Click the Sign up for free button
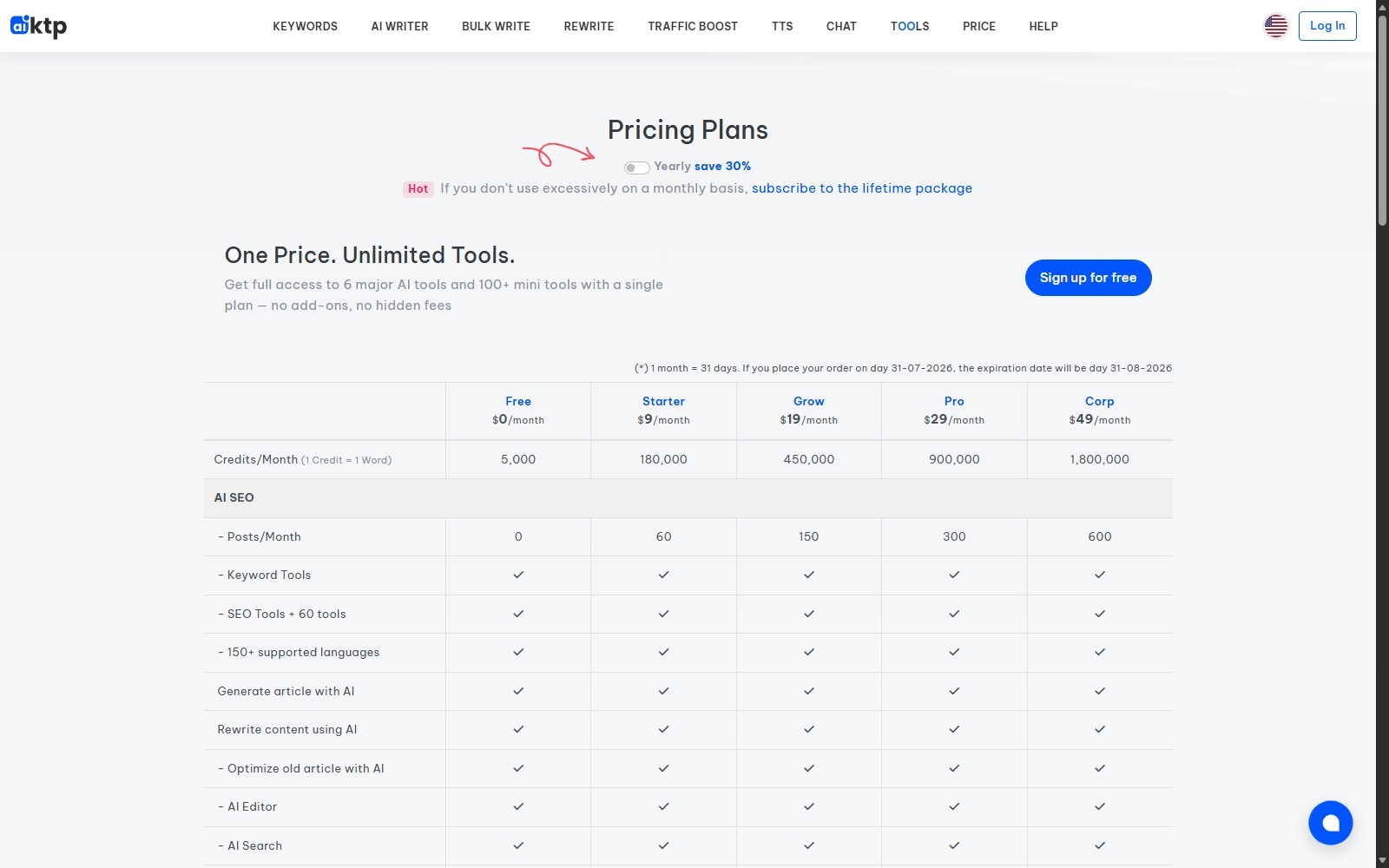 click(1088, 278)
